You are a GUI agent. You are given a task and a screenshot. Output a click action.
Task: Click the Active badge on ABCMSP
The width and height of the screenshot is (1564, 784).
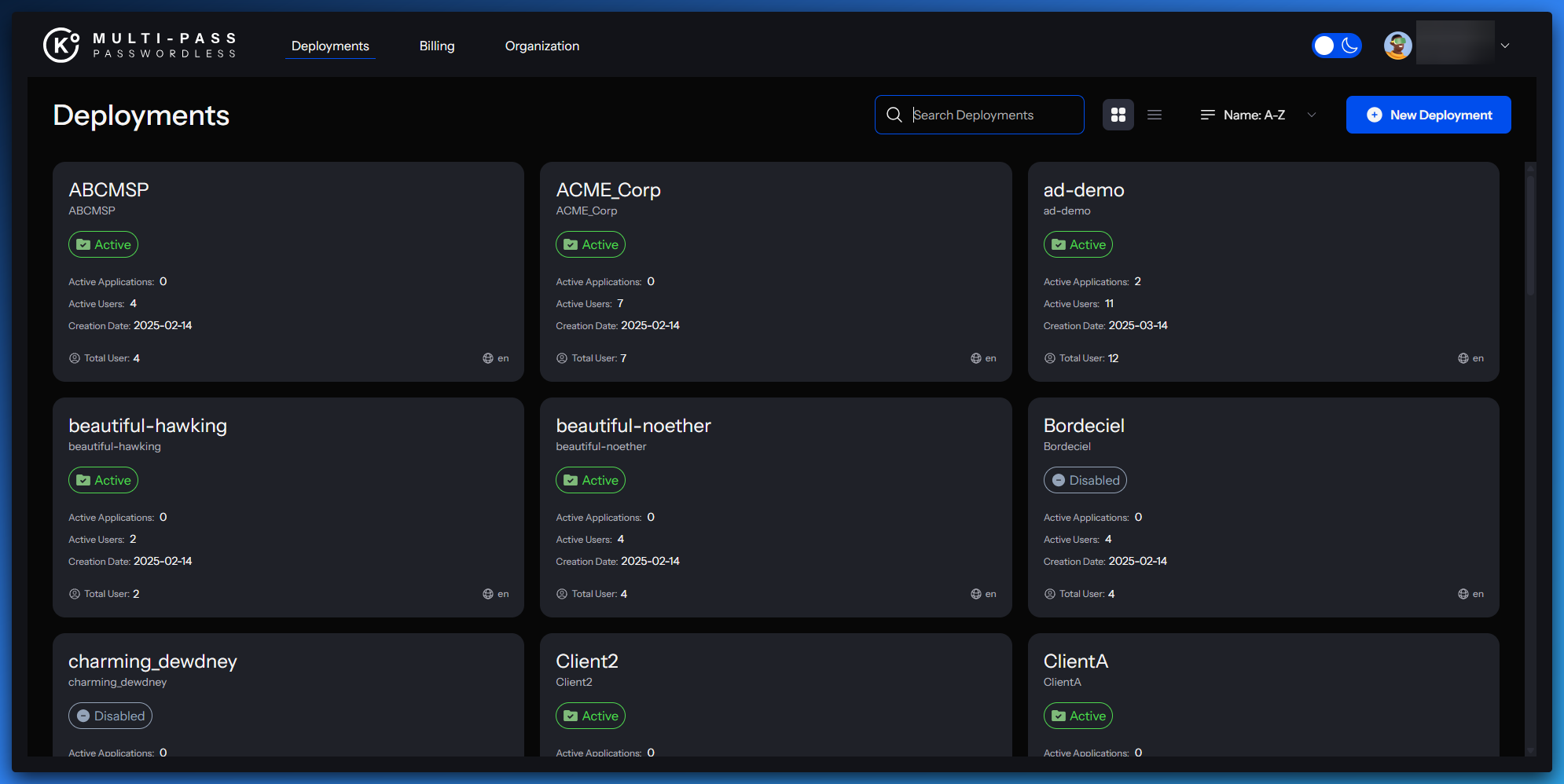(x=103, y=244)
